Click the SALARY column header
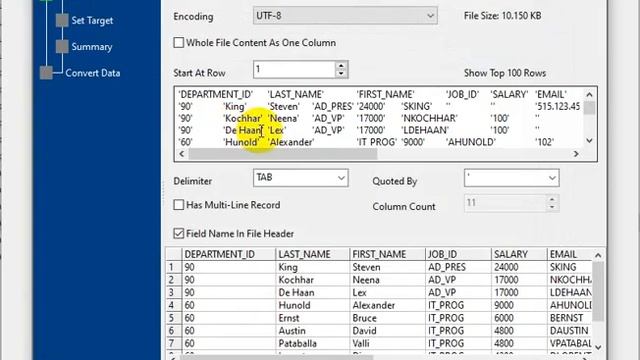The width and height of the screenshot is (640, 360). [519, 254]
